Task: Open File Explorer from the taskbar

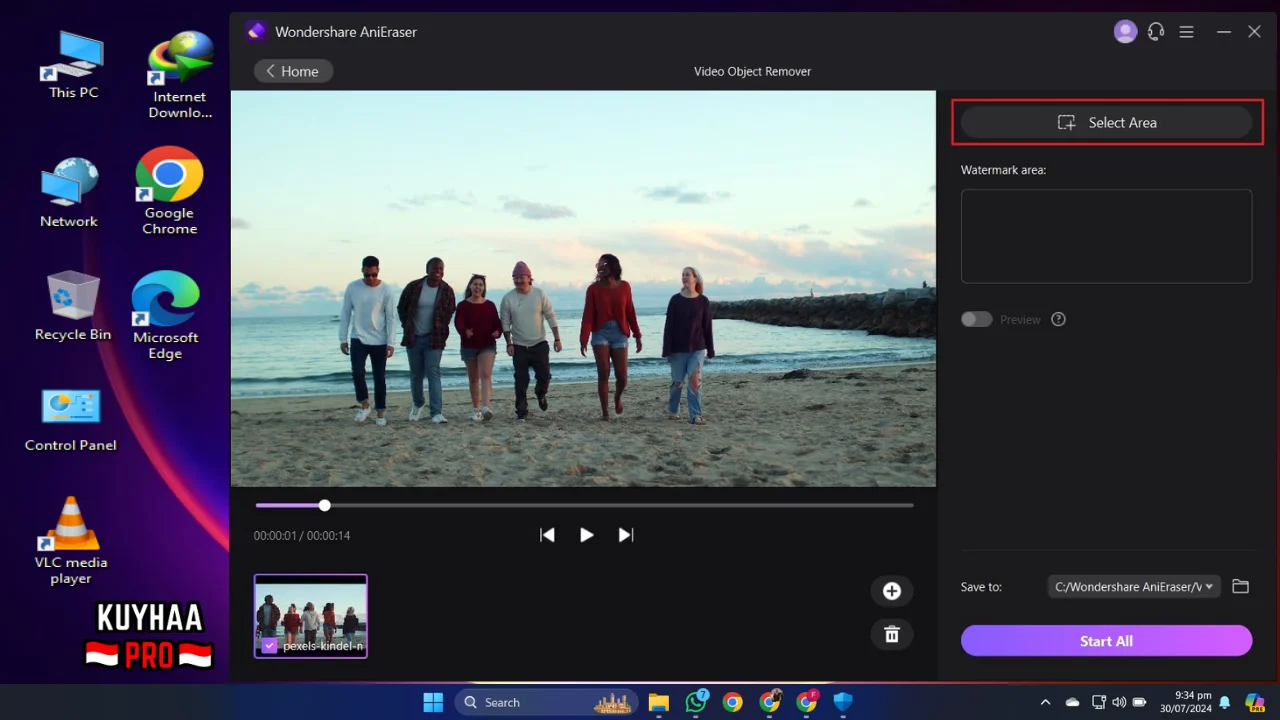Action: [x=658, y=702]
